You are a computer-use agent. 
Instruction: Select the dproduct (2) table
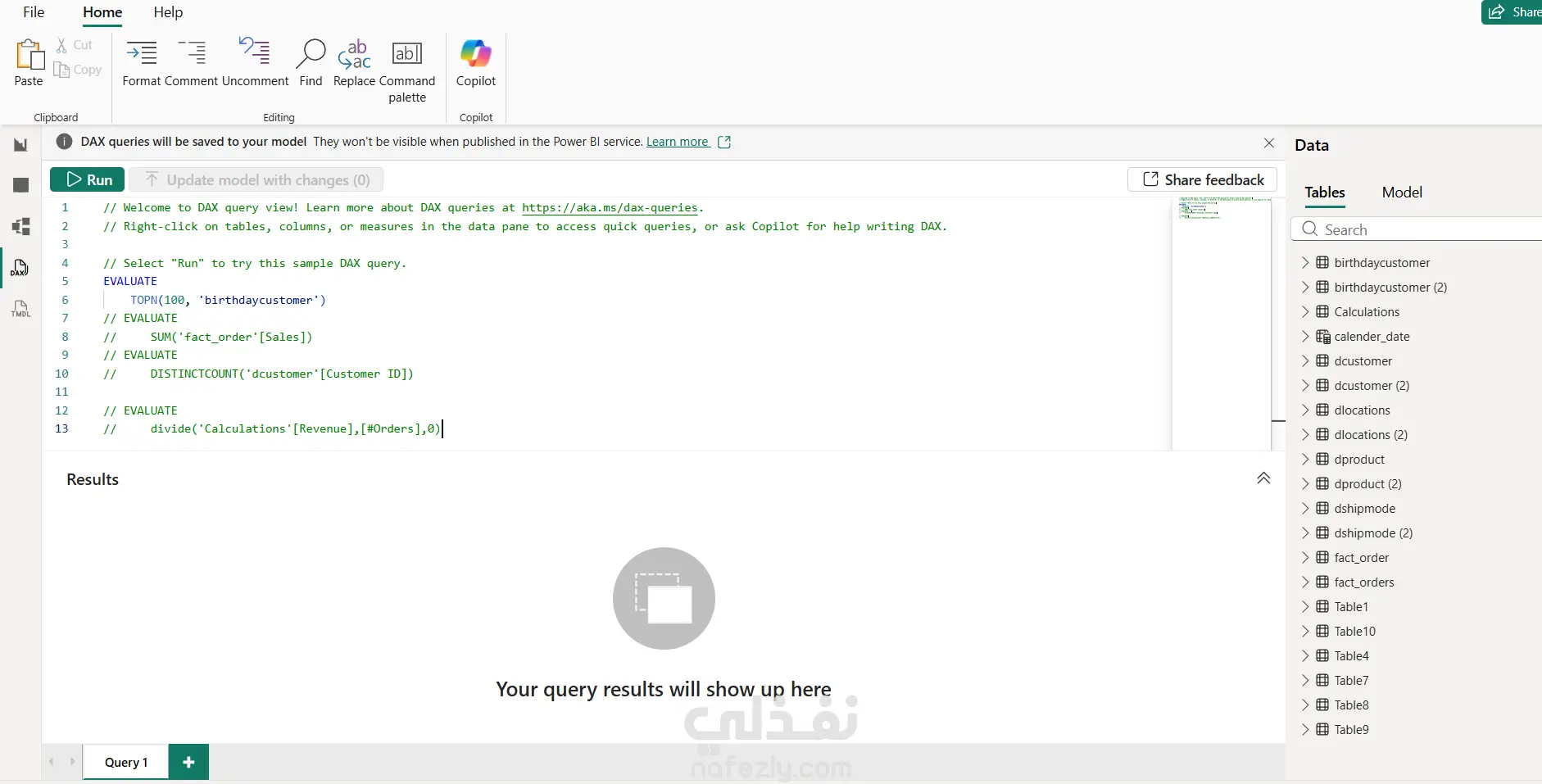point(1367,483)
